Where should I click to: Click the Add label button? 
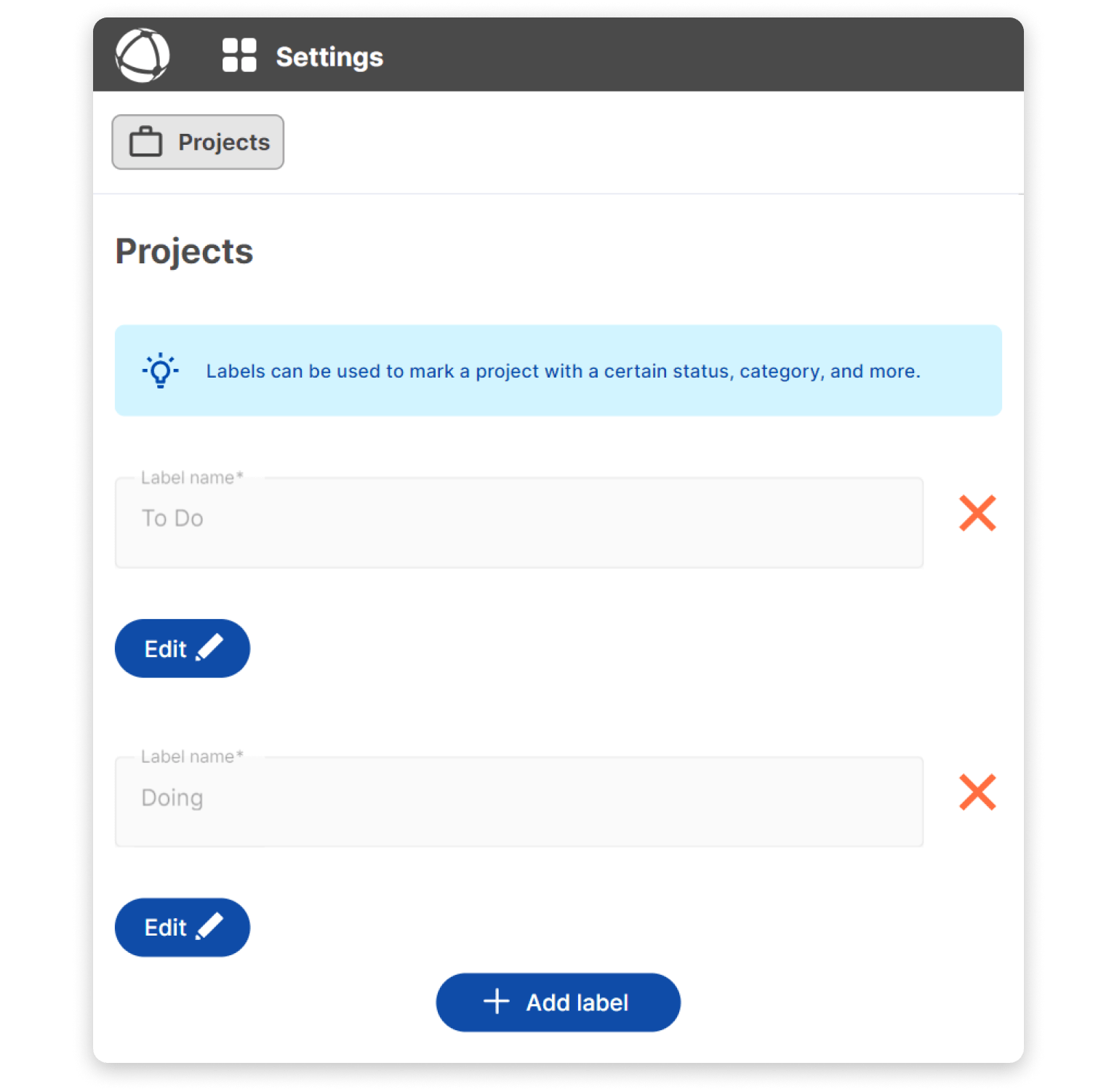[558, 1002]
